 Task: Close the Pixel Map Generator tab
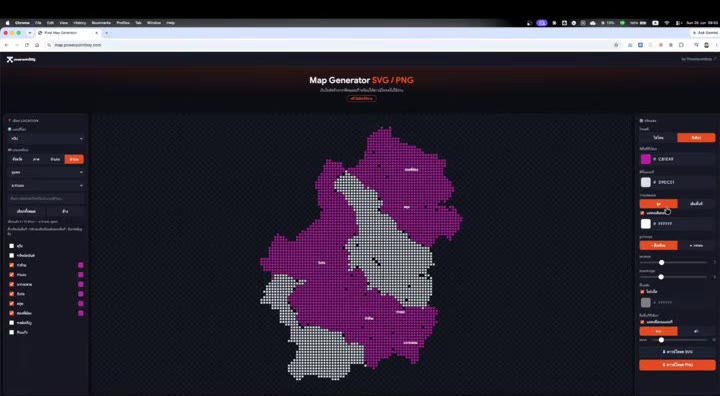coord(96,33)
